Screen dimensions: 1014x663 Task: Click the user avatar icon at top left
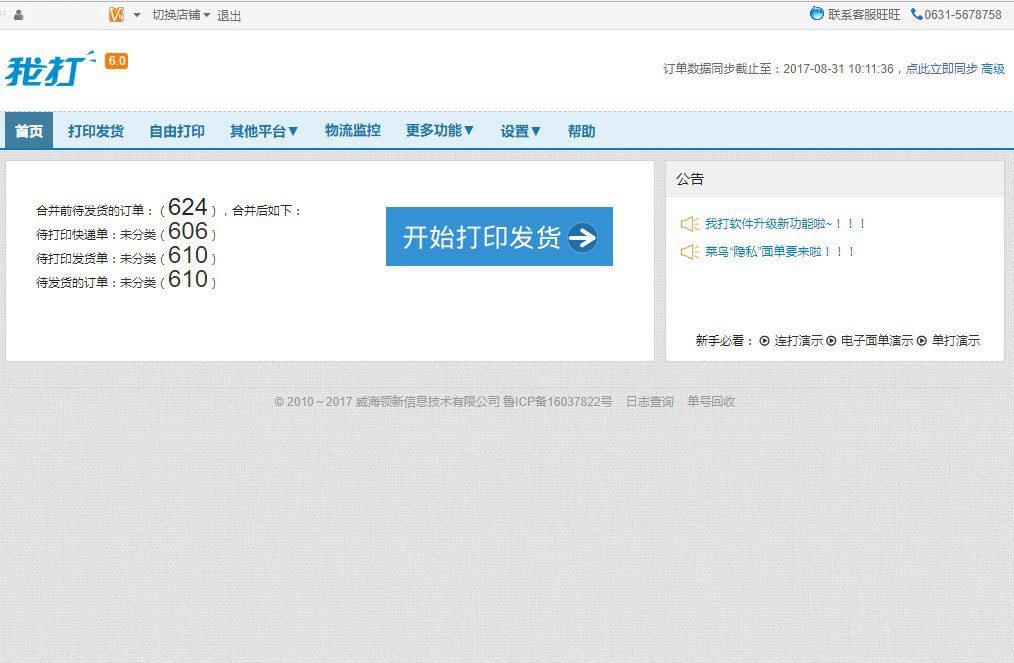[x=18, y=14]
